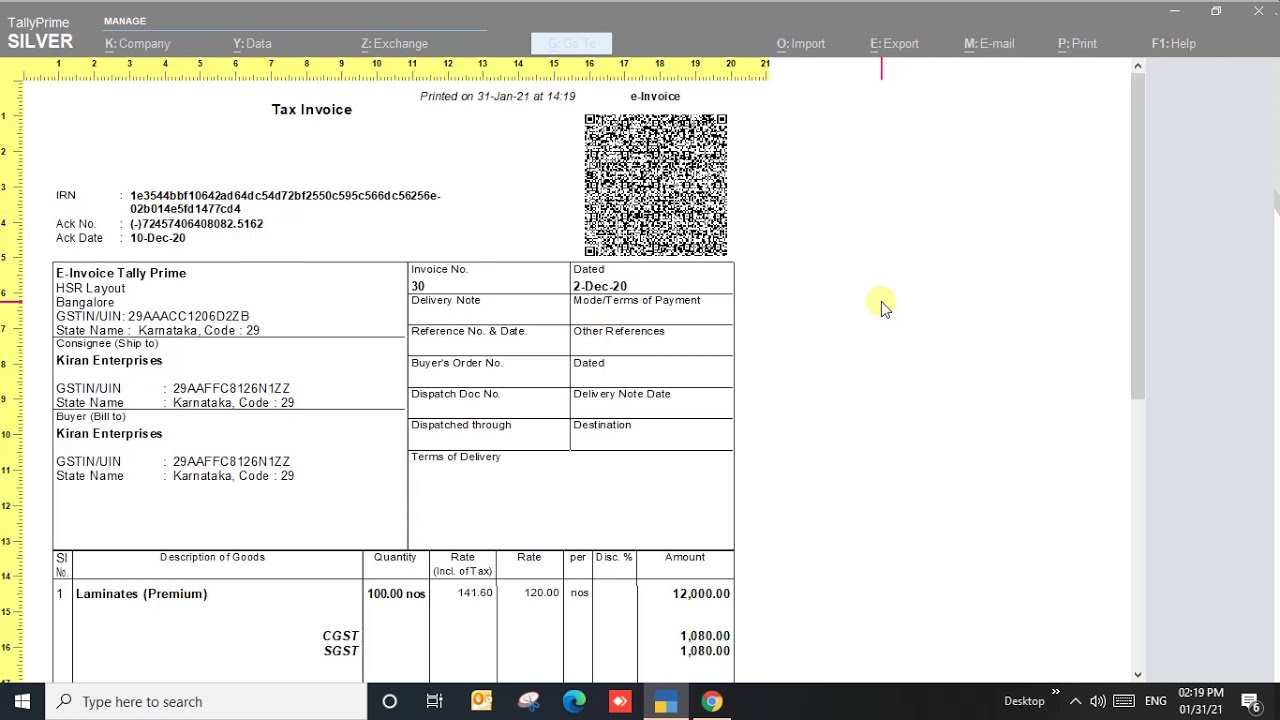Switch to the TallyPrime taskbar icon
The width and height of the screenshot is (1280, 720).
click(666, 702)
